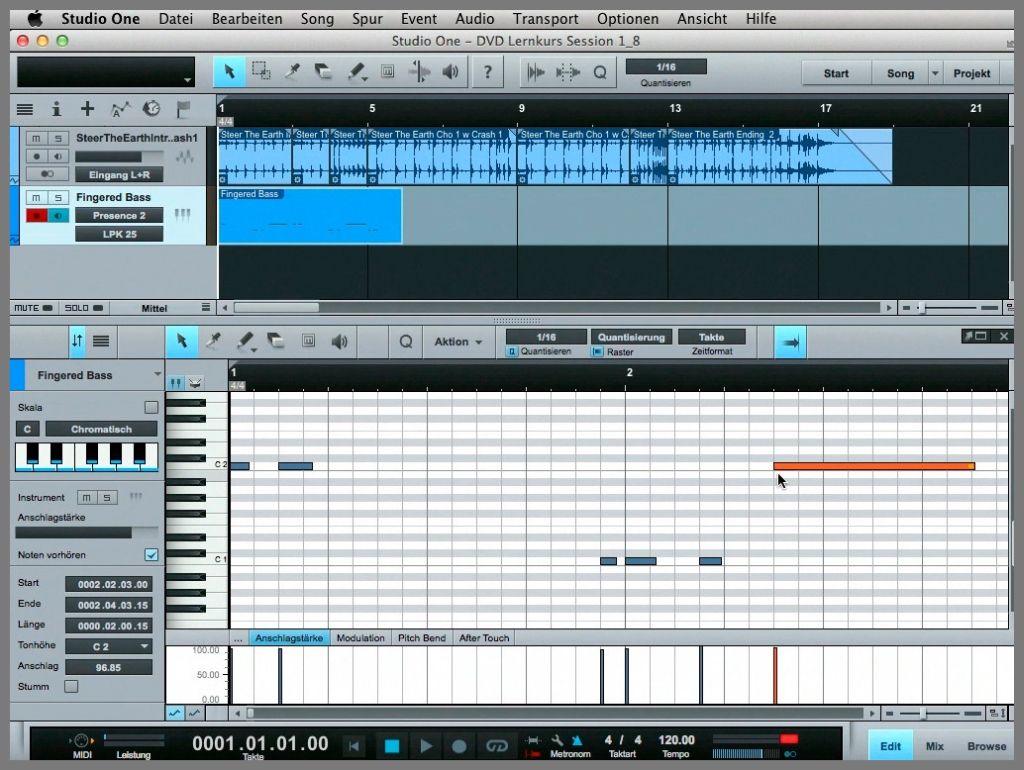Screen dimensions: 1024x770
Task: Switch to the Pitch Bend tab
Action: coord(422,638)
